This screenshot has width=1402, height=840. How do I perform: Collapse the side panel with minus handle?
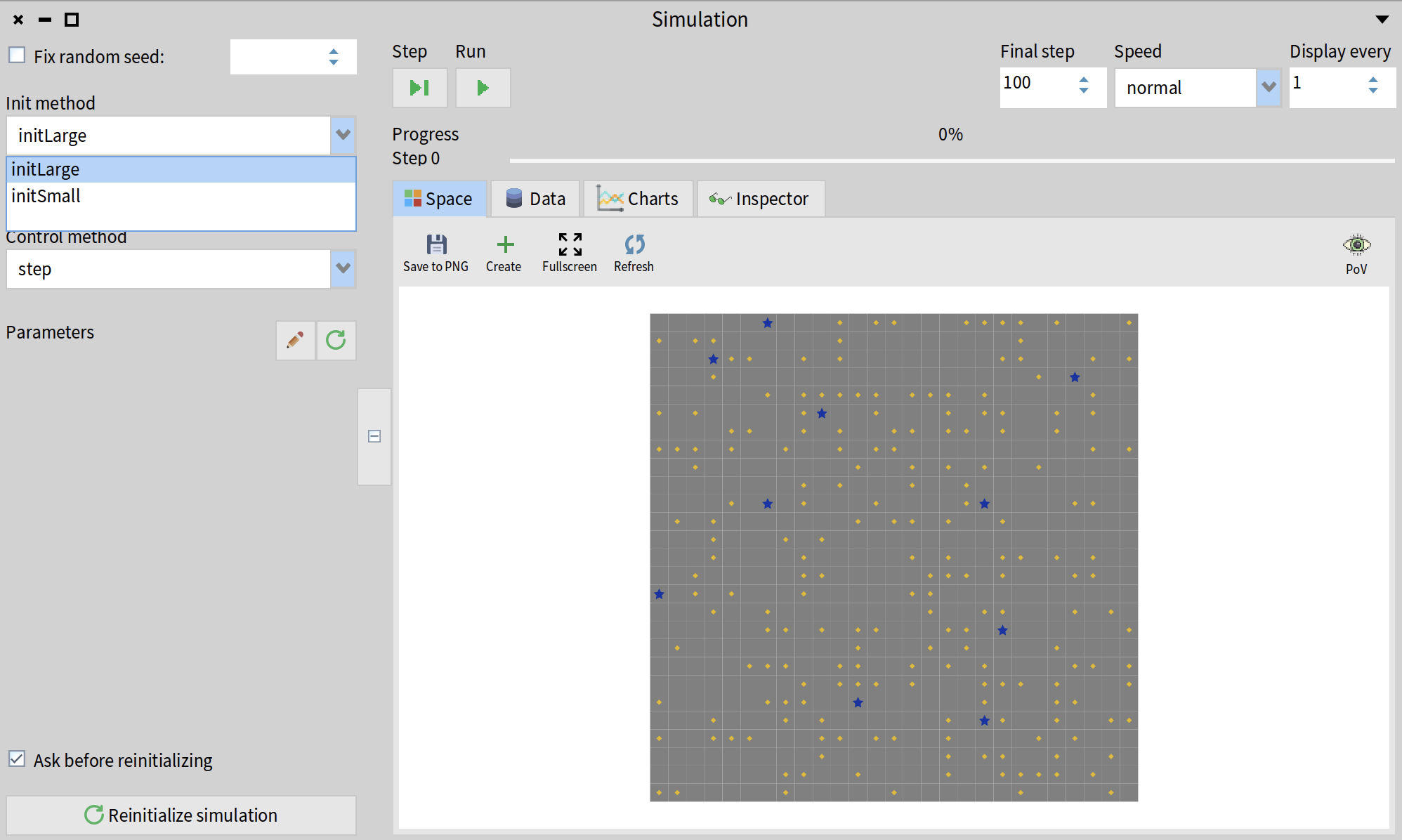tap(374, 436)
